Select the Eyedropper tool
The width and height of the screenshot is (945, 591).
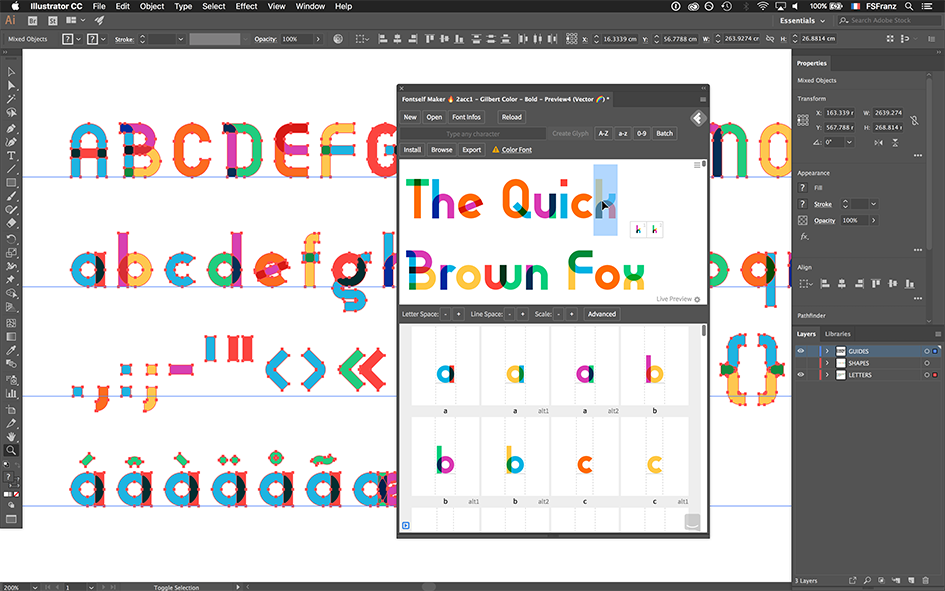(11, 350)
